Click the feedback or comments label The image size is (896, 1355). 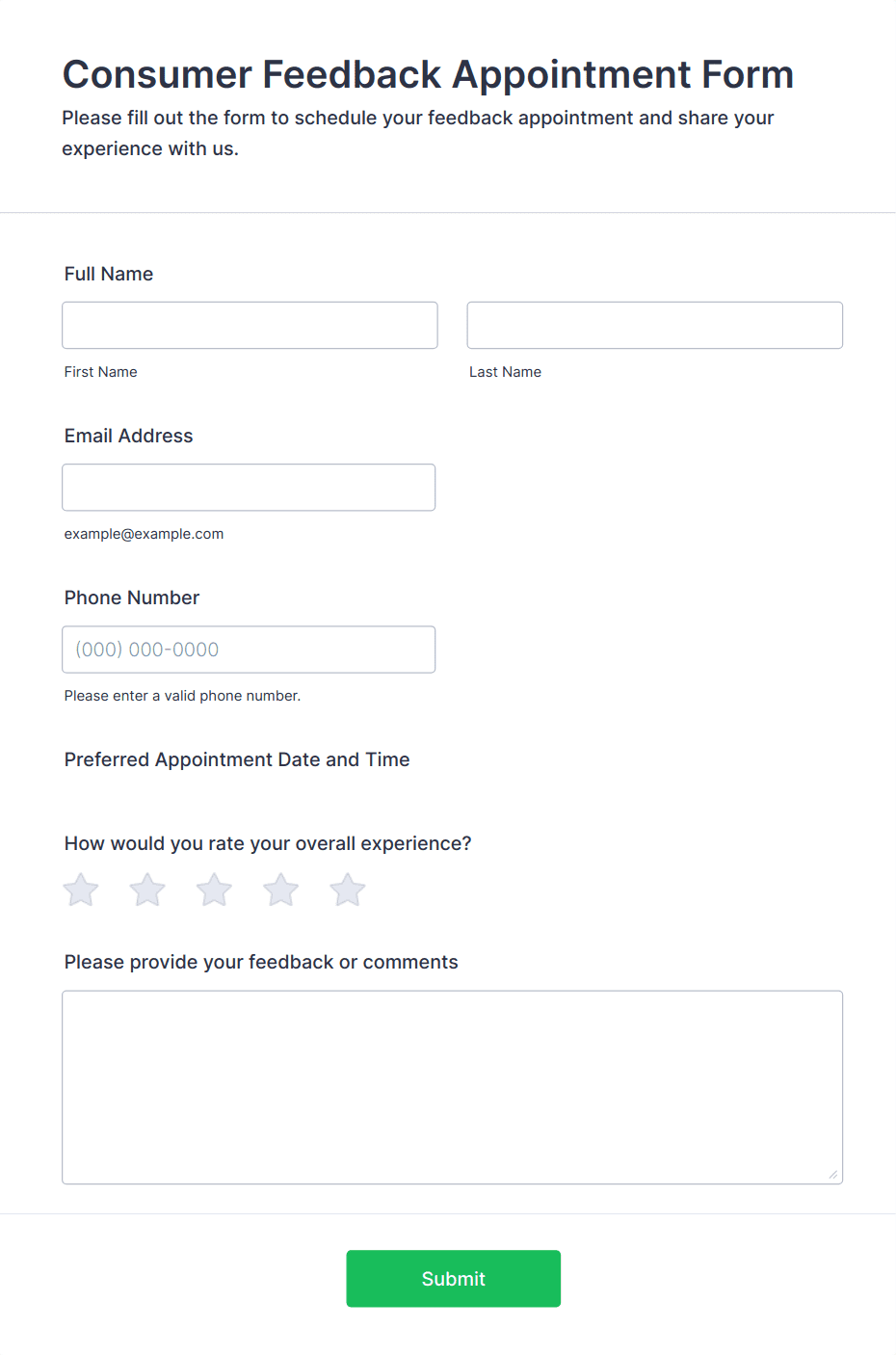[x=261, y=962]
